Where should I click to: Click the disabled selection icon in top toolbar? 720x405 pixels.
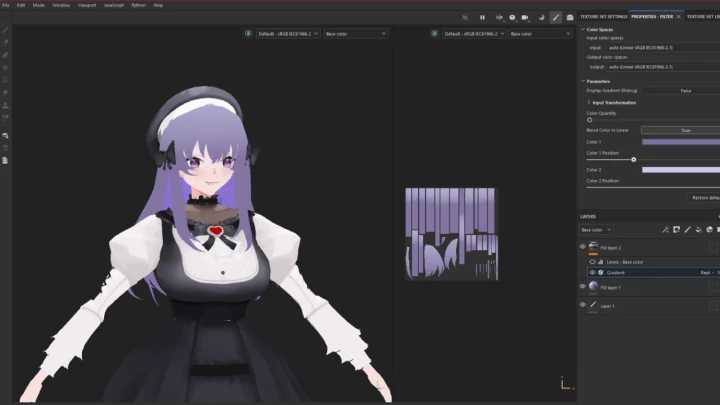[x=465, y=17]
